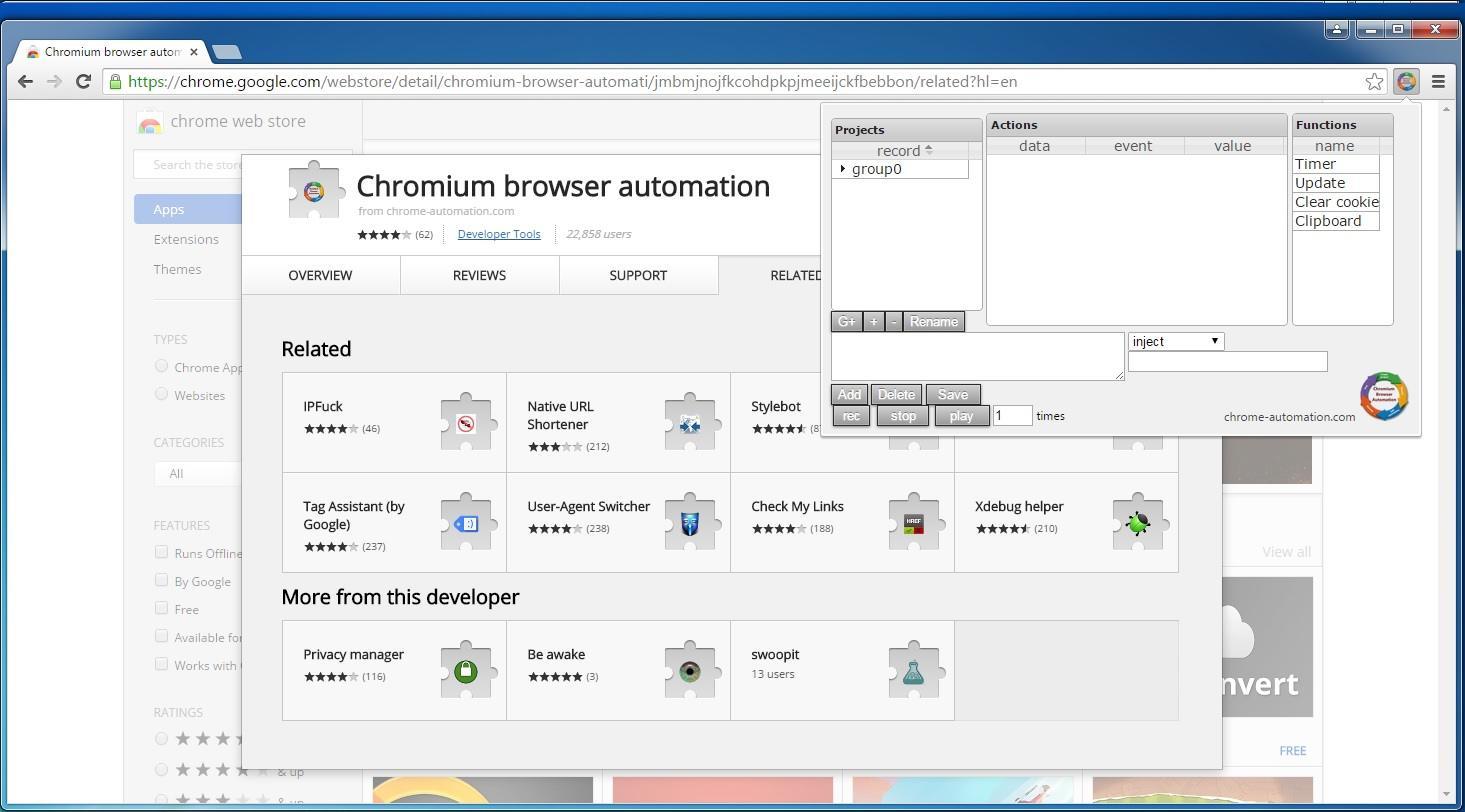Select Apps in the store sidebar
1465x812 pixels.
coord(188,209)
